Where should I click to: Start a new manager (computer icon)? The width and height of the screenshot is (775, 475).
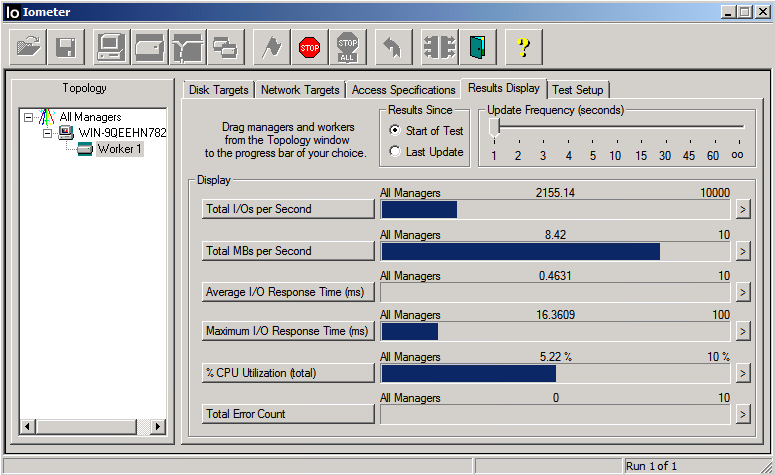tap(111, 47)
